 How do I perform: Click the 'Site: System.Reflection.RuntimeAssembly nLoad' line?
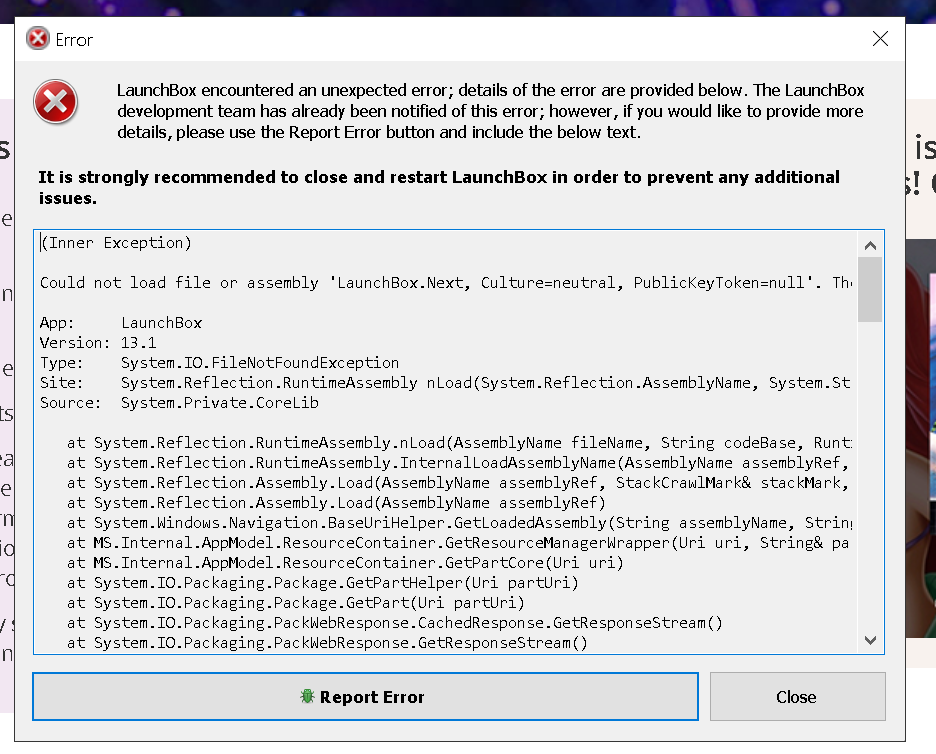tap(445, 383)
